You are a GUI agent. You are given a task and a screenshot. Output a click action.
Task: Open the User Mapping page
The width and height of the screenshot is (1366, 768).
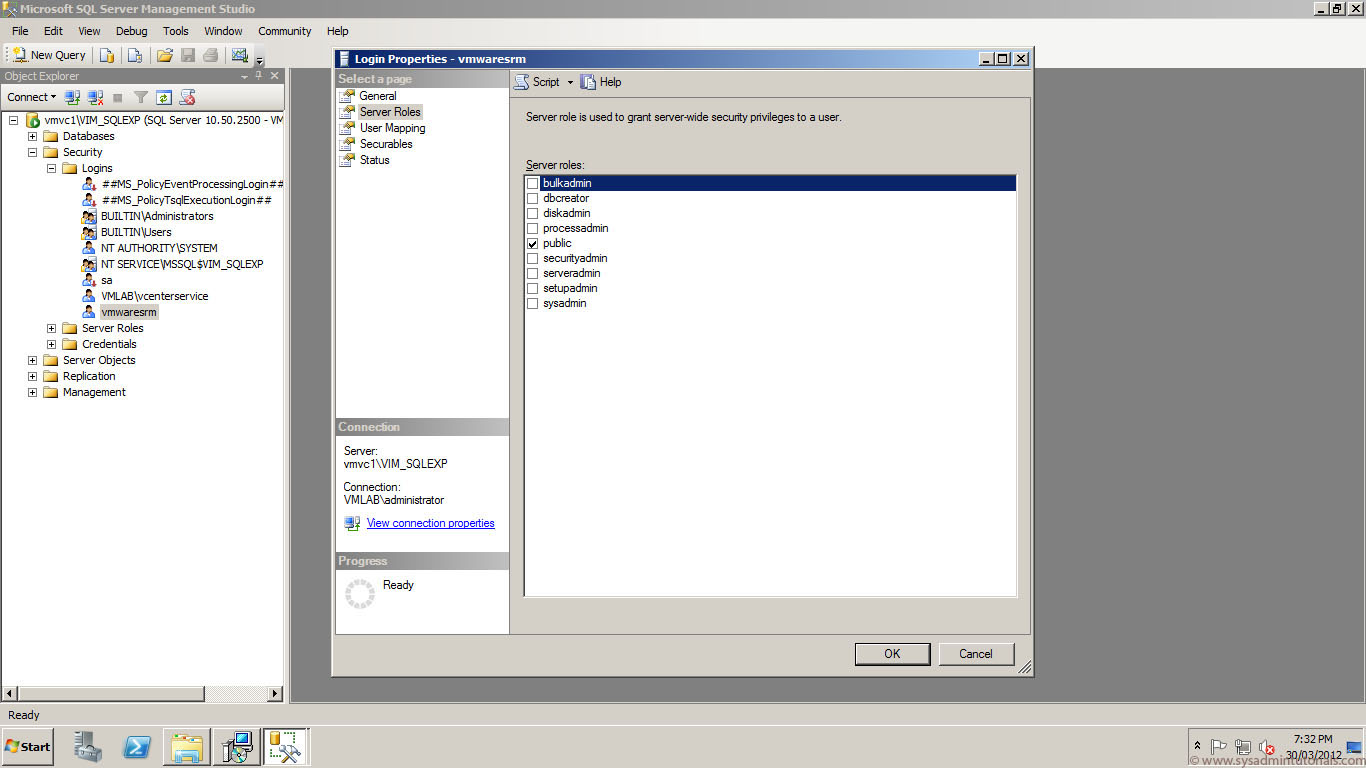click(392, 128)
